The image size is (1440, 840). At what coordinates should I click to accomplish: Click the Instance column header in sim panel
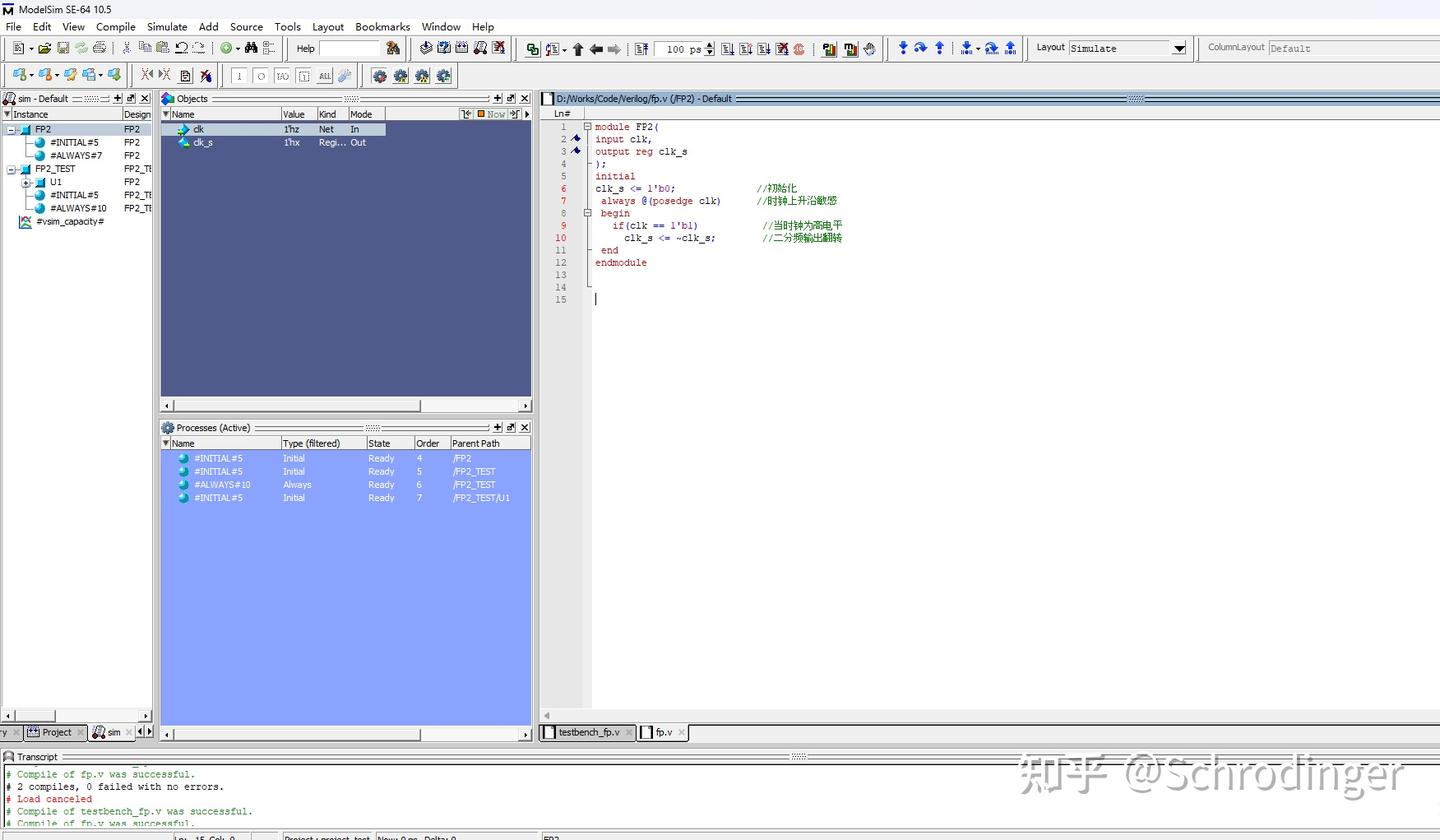click(66, 114)
